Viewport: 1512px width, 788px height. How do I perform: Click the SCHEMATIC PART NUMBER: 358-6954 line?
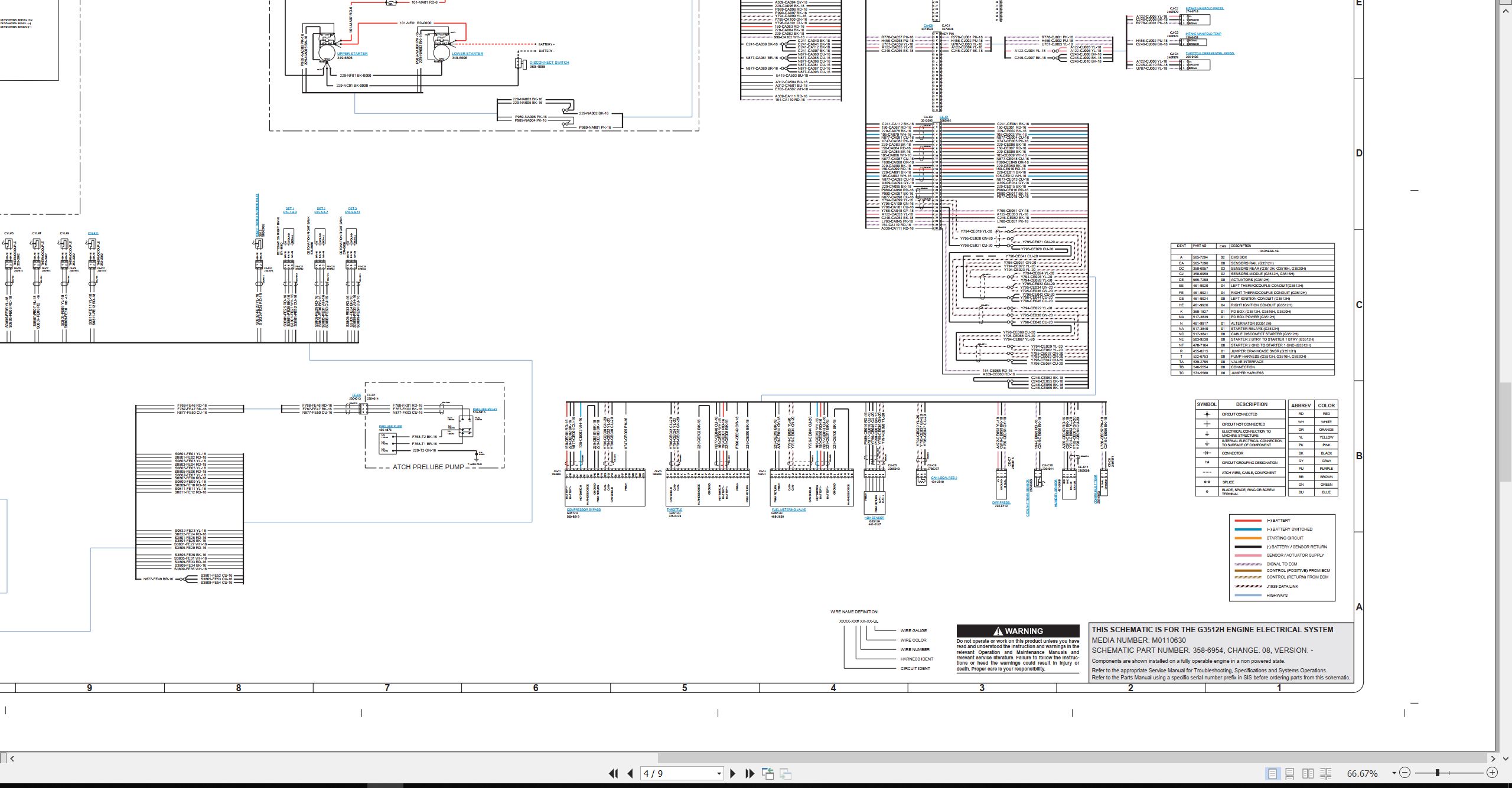pyautogui.click(x=1203, y=650)
